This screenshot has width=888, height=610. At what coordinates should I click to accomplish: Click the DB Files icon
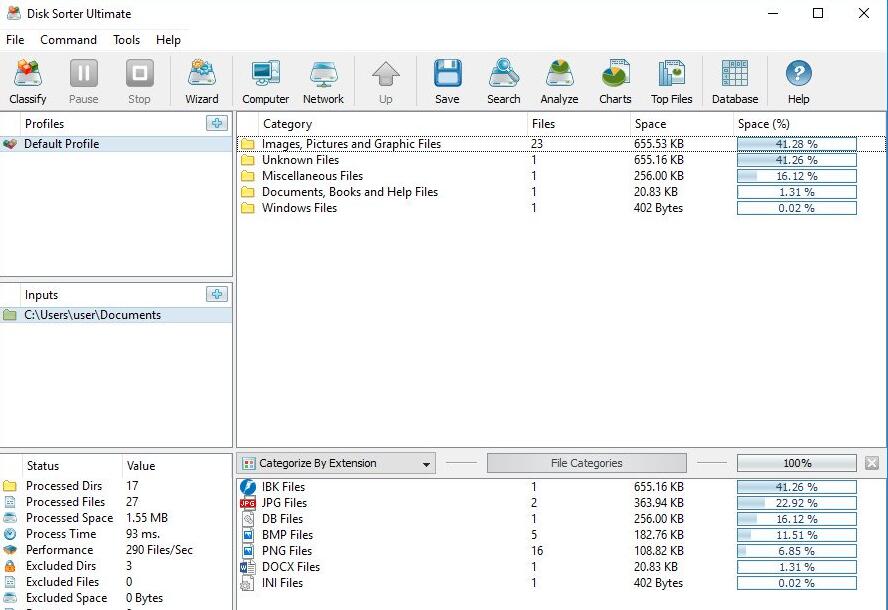pyautogui.click(x=247, y=519)
